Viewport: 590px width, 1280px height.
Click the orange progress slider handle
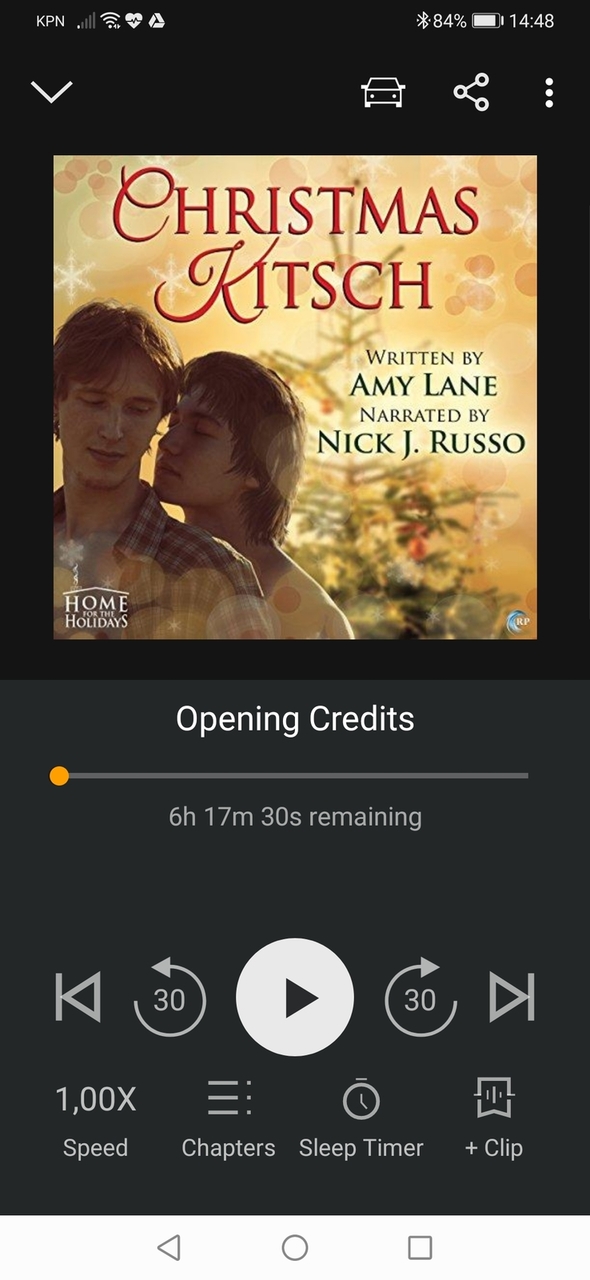pyautogui.click(x=59, y=776)
